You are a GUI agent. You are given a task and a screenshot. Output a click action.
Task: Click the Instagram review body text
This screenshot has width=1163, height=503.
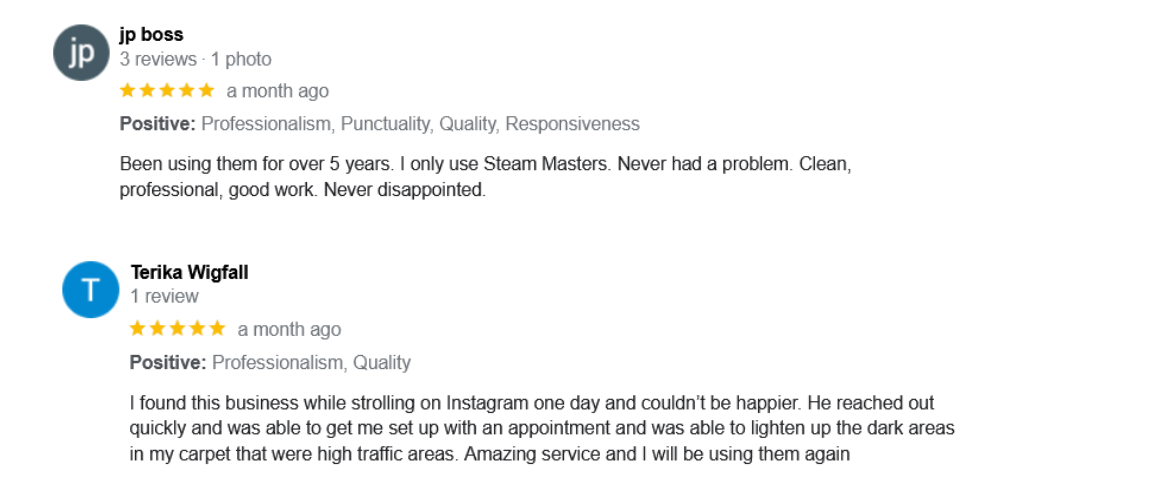click(x=542, y=429)
